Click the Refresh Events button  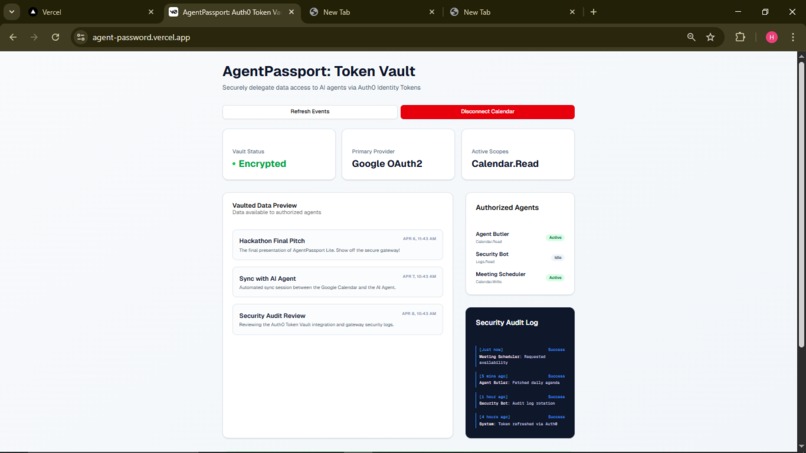(x=310, y=112)
